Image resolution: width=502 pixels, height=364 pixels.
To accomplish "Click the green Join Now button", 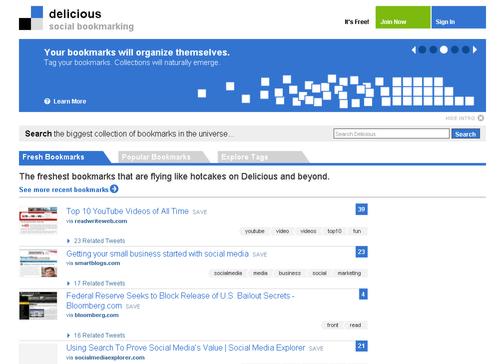I will pyautogui.click(x=403, y=17).
